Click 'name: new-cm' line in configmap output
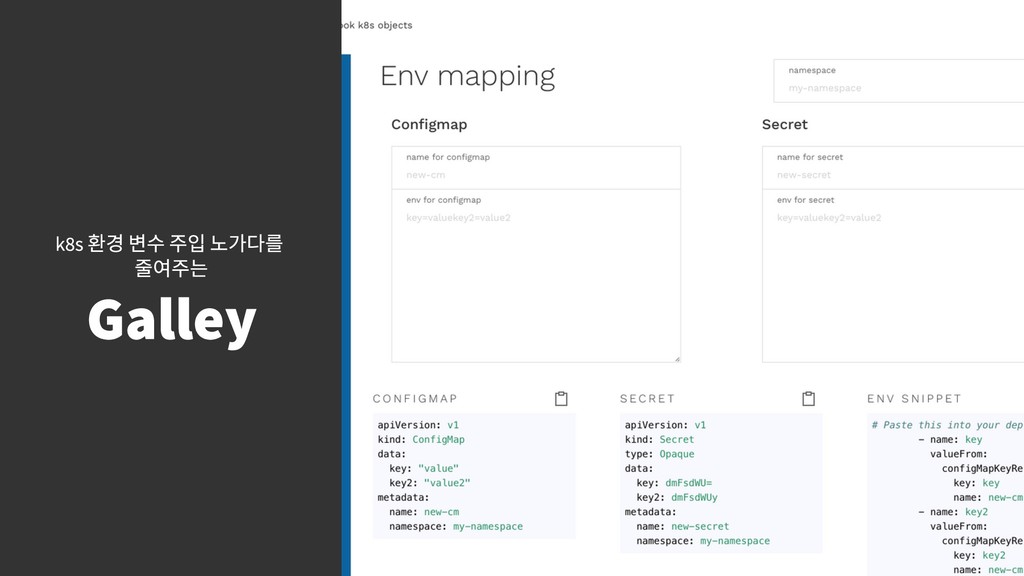The height and width of the screenshot is (576, 1024). 424,511
